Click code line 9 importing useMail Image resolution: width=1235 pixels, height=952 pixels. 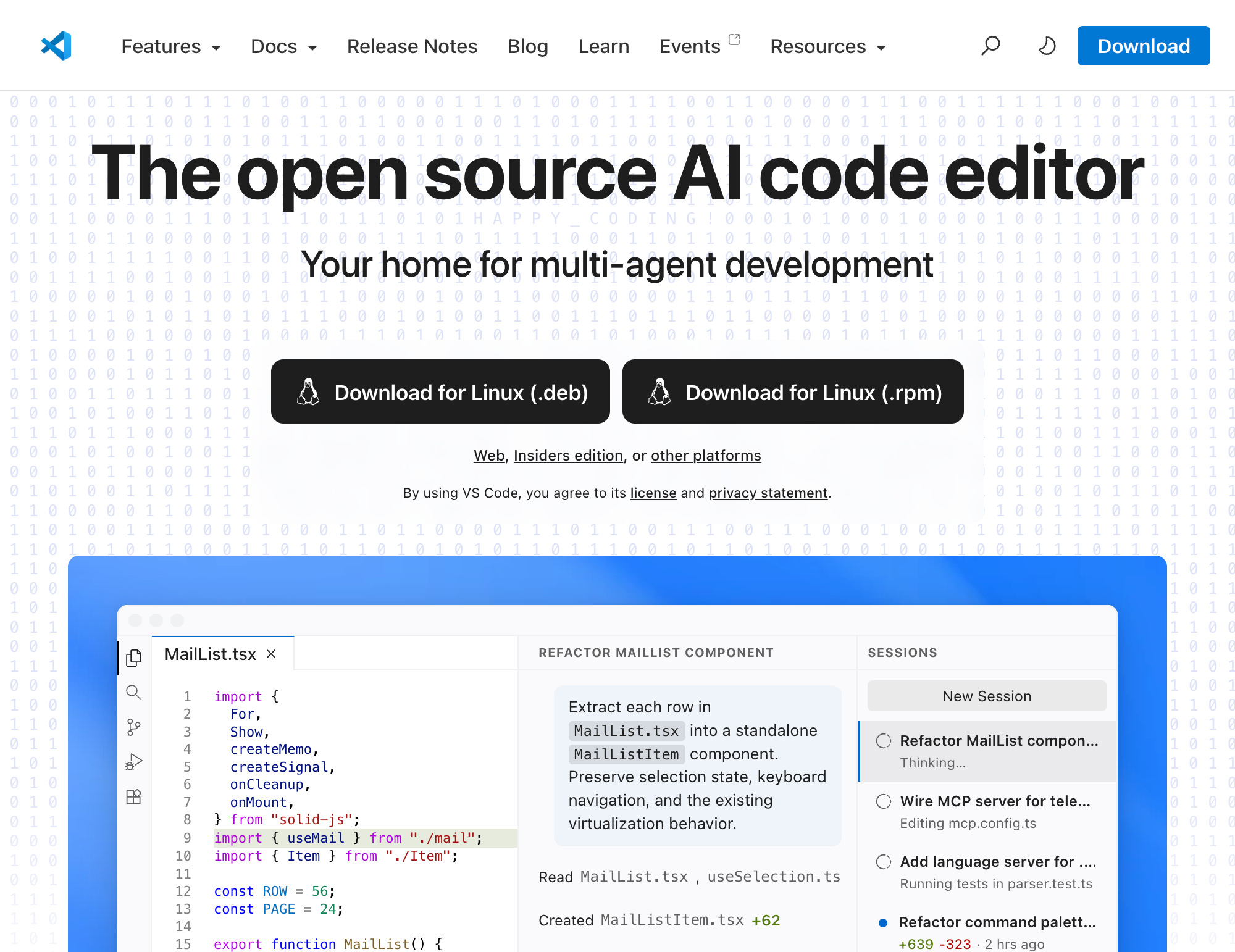pos(348,838)
